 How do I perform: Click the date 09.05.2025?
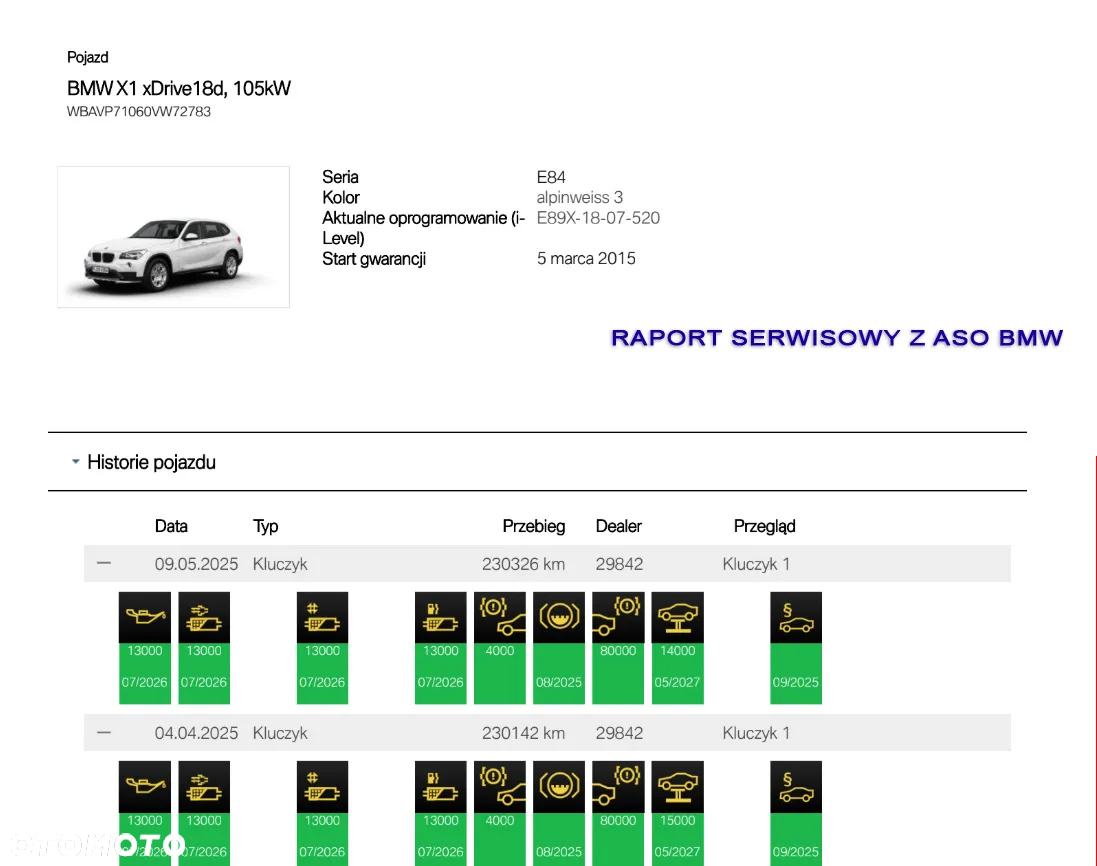point(197,564)
